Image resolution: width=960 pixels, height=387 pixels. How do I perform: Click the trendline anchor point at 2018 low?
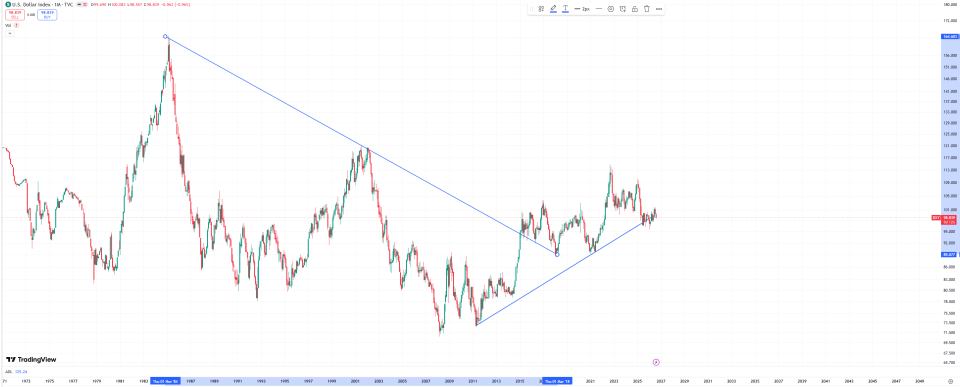(557, 254)
